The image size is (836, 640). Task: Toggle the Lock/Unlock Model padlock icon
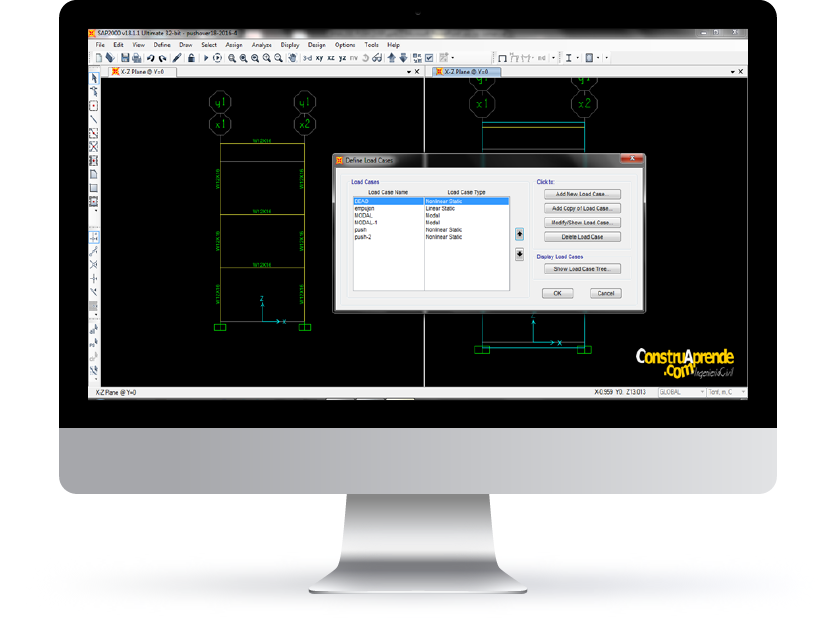191,58
